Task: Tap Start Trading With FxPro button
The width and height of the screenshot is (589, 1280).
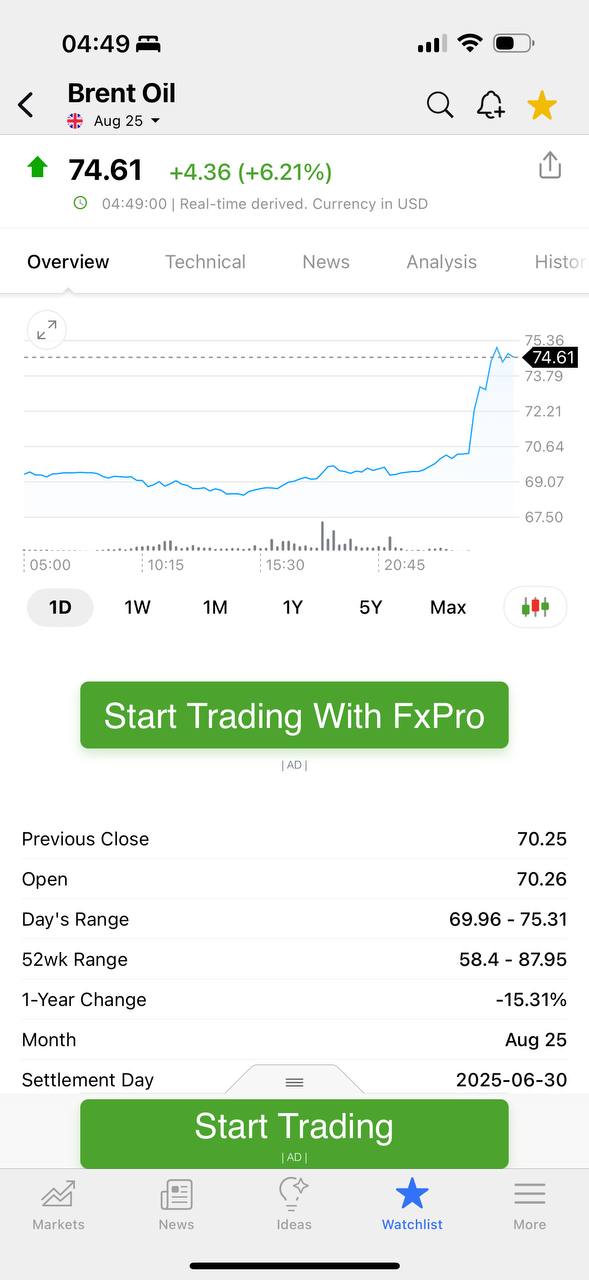Action: click(x=294, y=715)
